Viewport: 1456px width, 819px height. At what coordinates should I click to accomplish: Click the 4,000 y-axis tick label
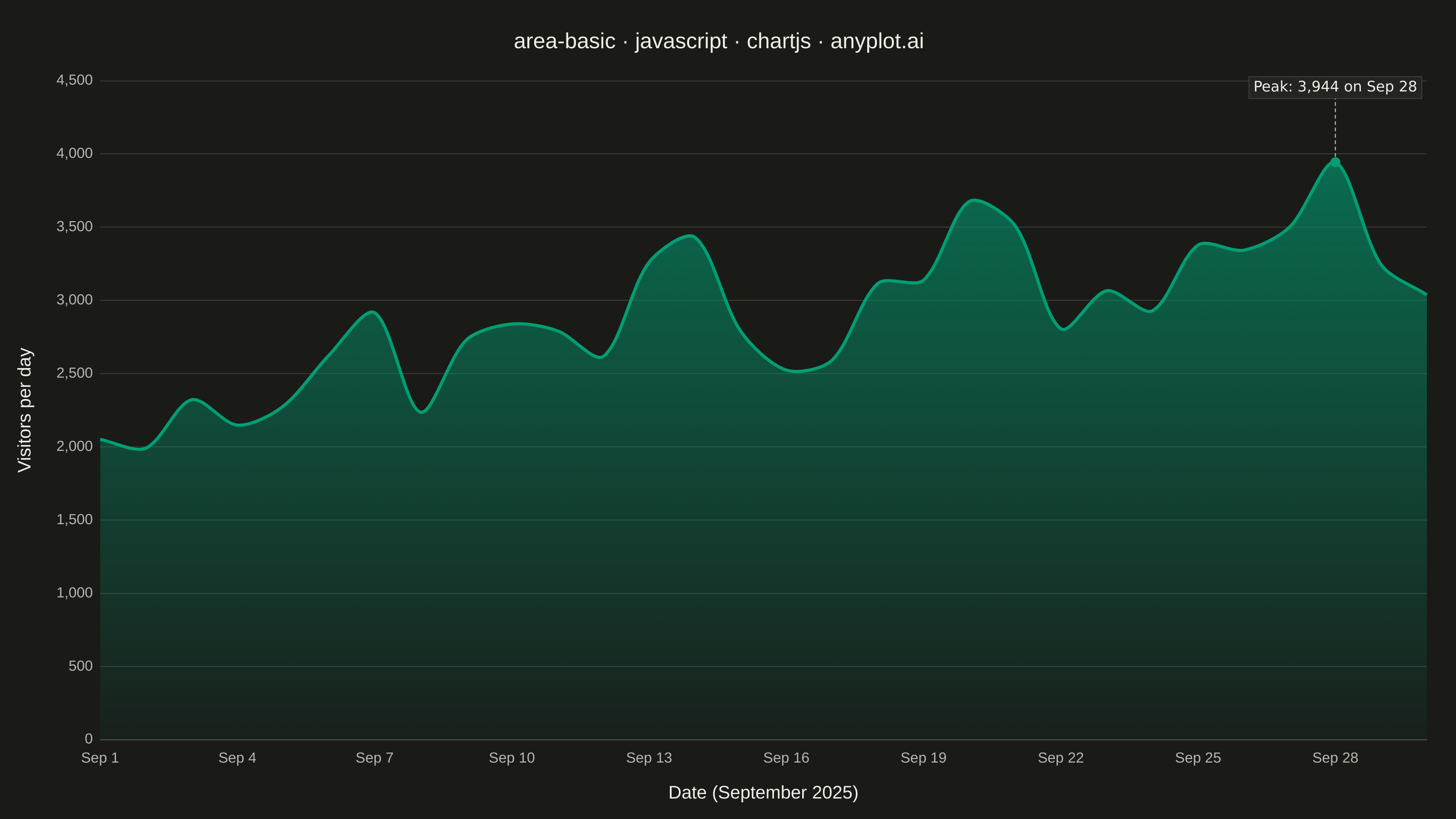point(75,154)
